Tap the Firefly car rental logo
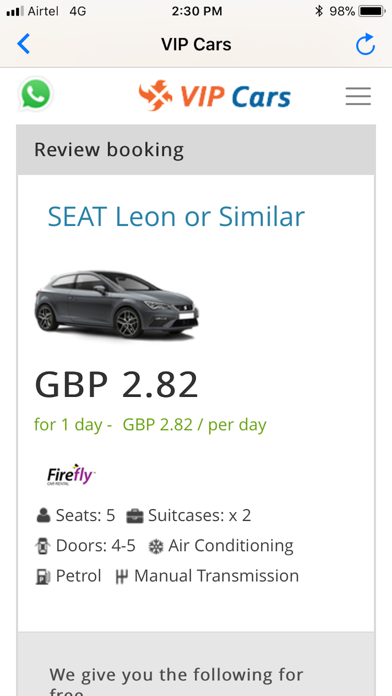392x696 pixels. (71, 475)
